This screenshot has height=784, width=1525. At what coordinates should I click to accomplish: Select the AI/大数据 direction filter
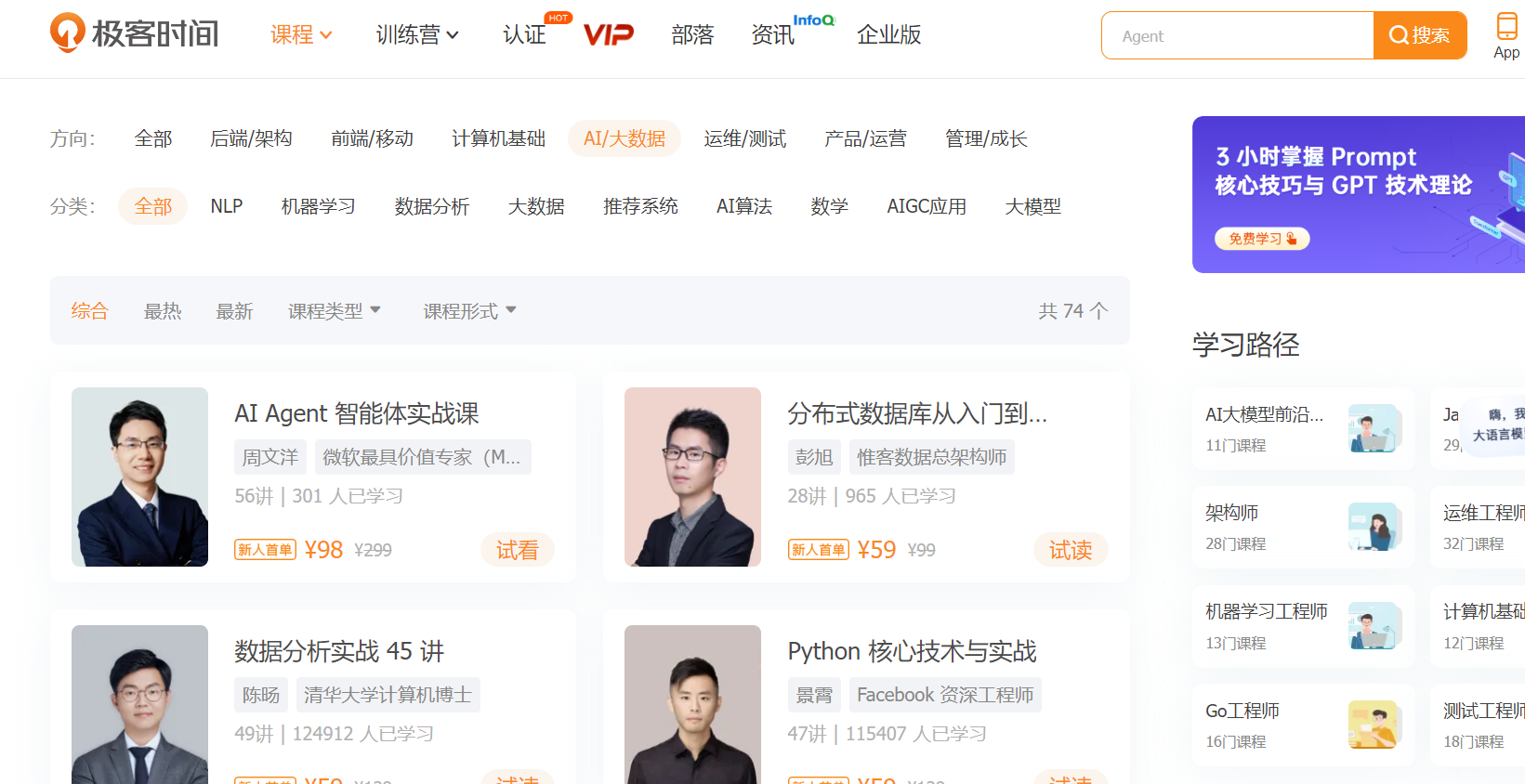(624, 138)
